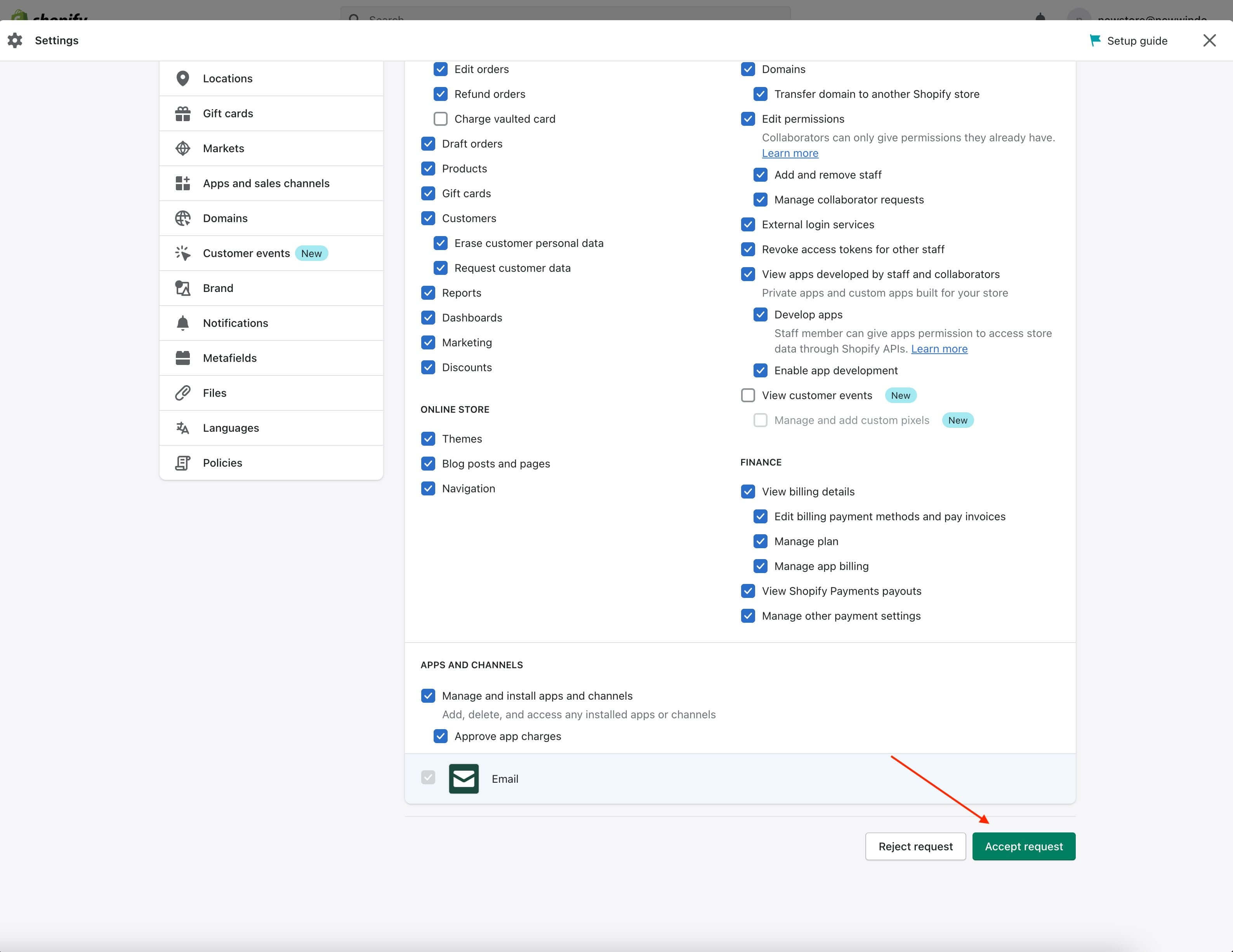This screenshot has width=1233, height=952.
Task: Click the Notifications bell icon
Action: tap(182, 323)
